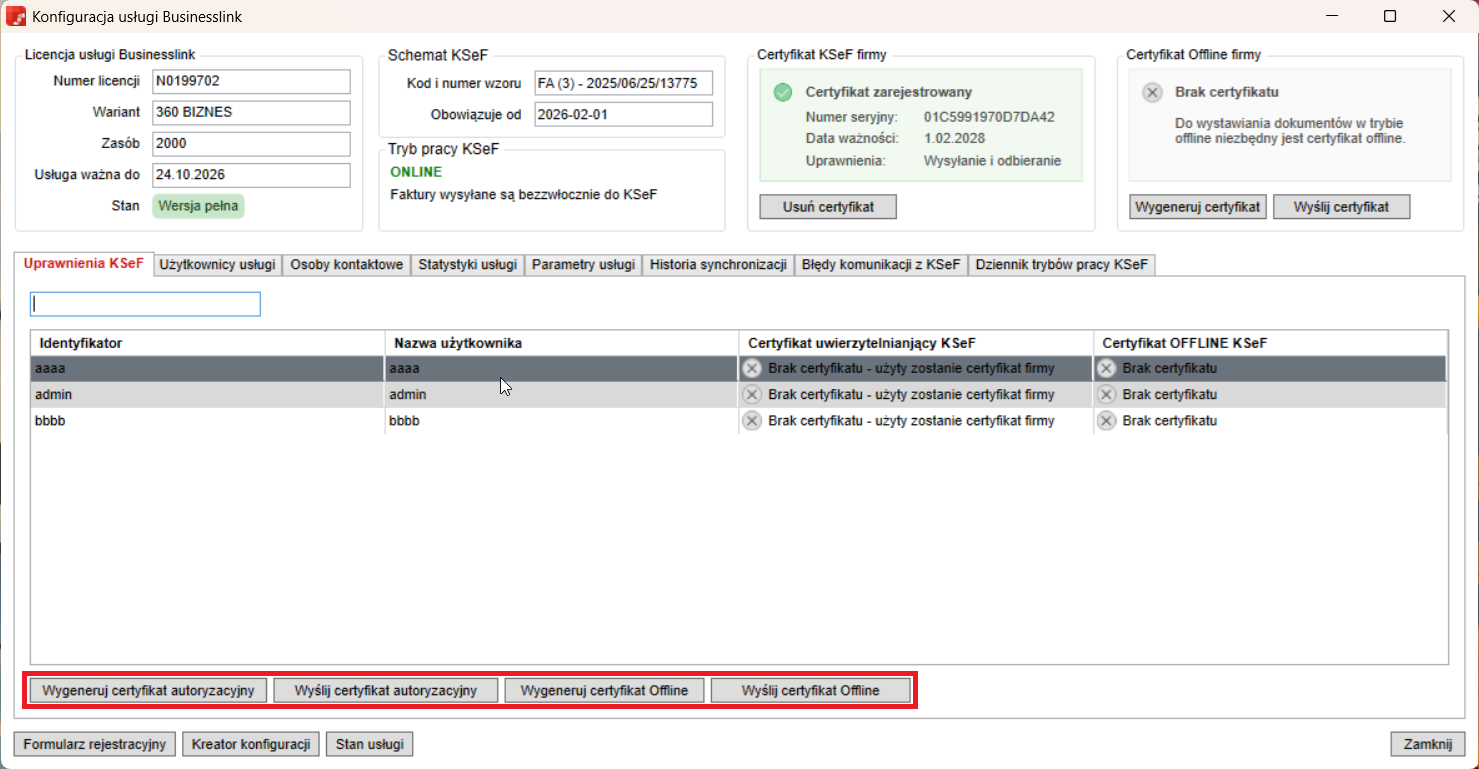
Task: Click authentication certificate status icon in bbbb row
Action: point(752,421)
